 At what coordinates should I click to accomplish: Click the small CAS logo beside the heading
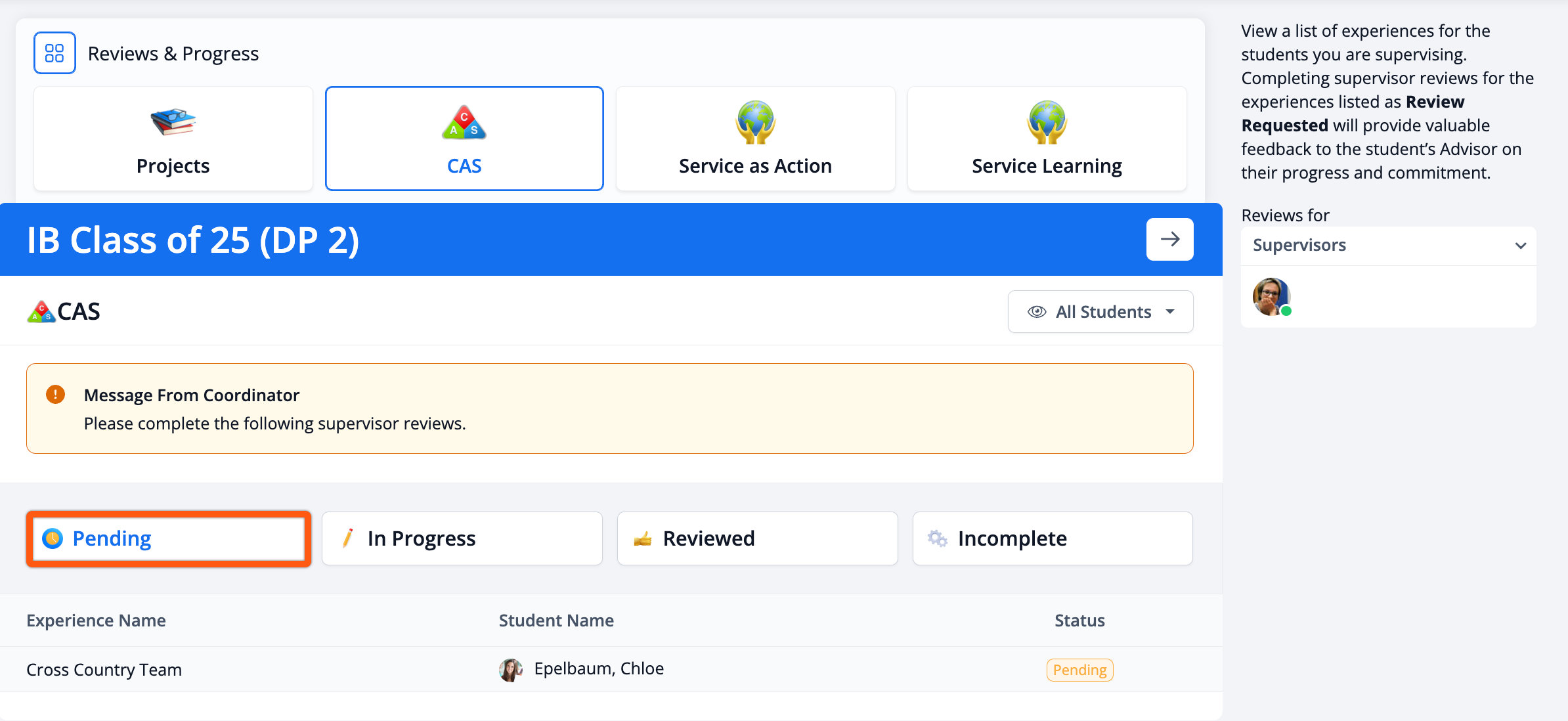coord(41,311)
